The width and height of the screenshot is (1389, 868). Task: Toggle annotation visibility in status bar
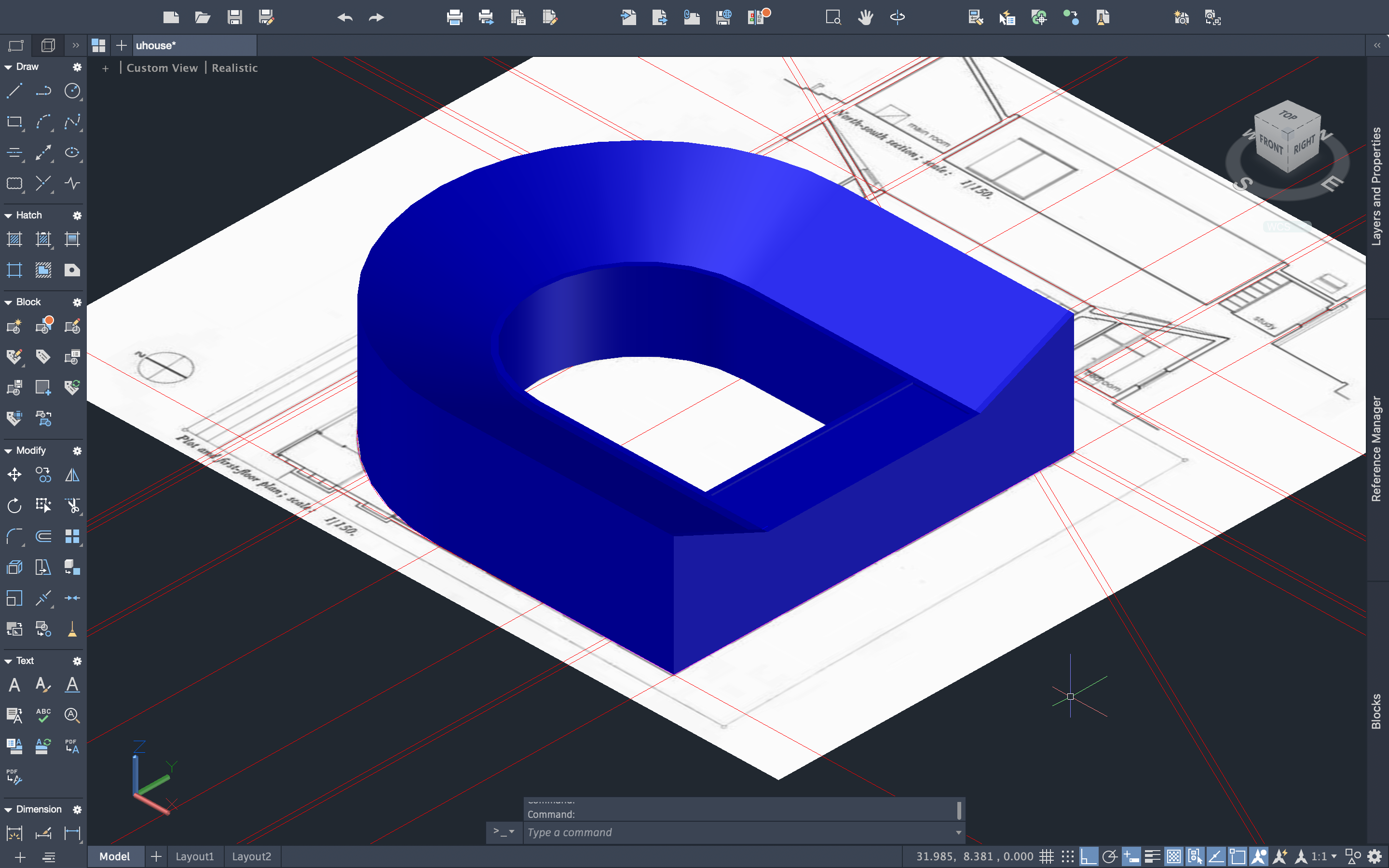(x=1259, y=856)
